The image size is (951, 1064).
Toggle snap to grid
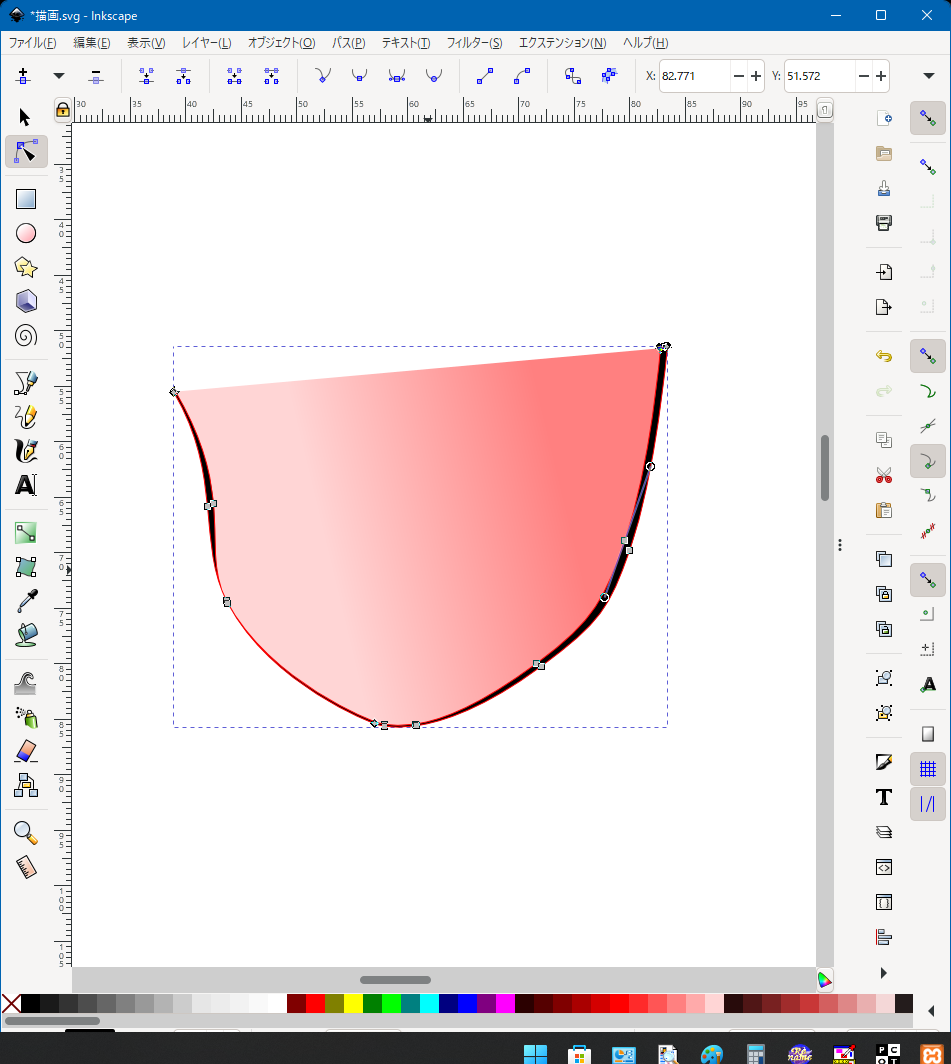928,769
